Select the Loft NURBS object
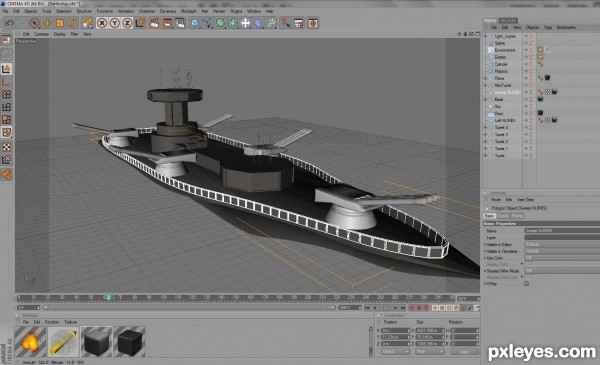Image resolution: width=600 pixels, height=365 pixels. click(x=505, y=121)
